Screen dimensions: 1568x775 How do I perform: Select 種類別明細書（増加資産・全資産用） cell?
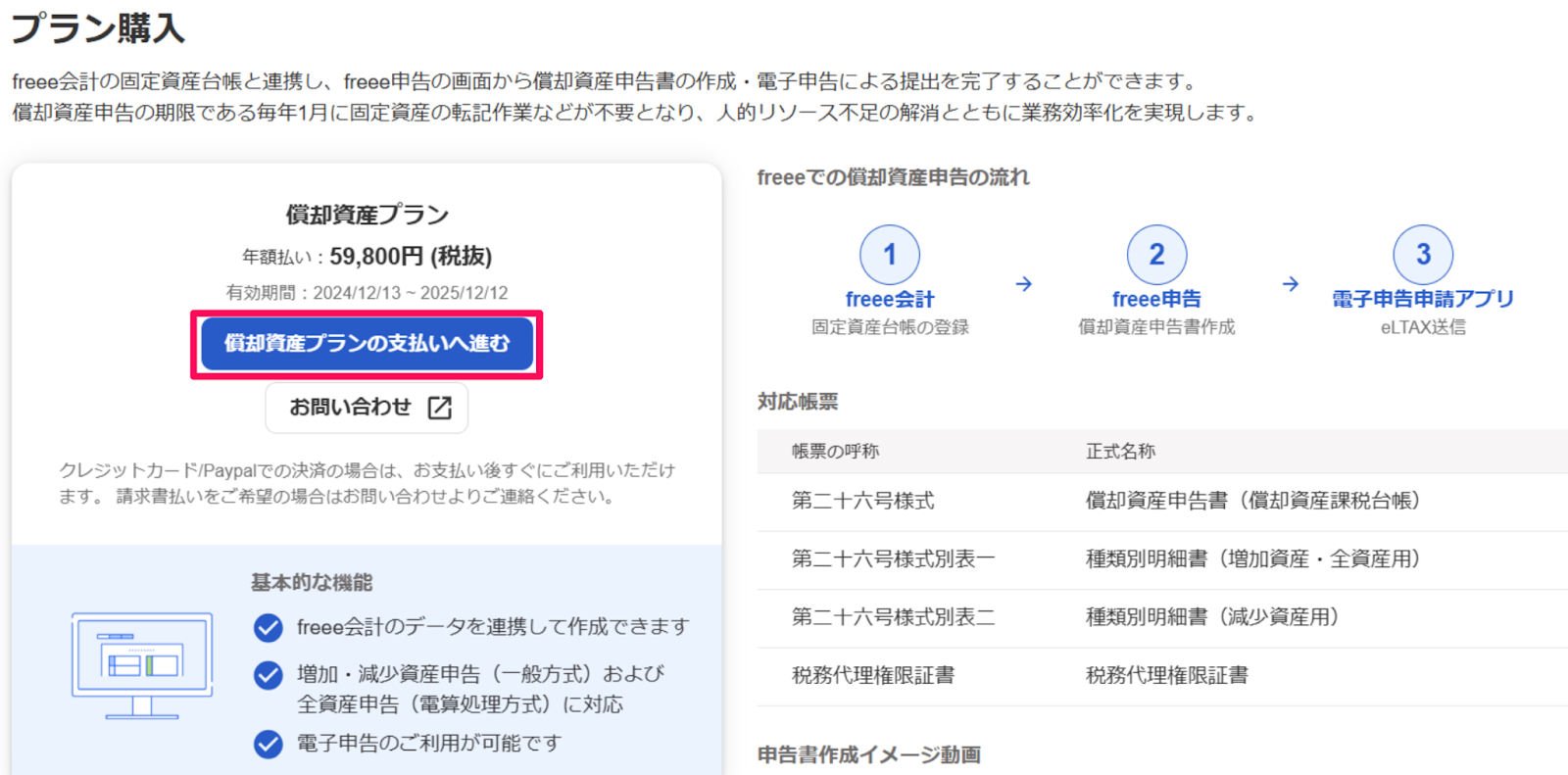tap(1253, 559)
